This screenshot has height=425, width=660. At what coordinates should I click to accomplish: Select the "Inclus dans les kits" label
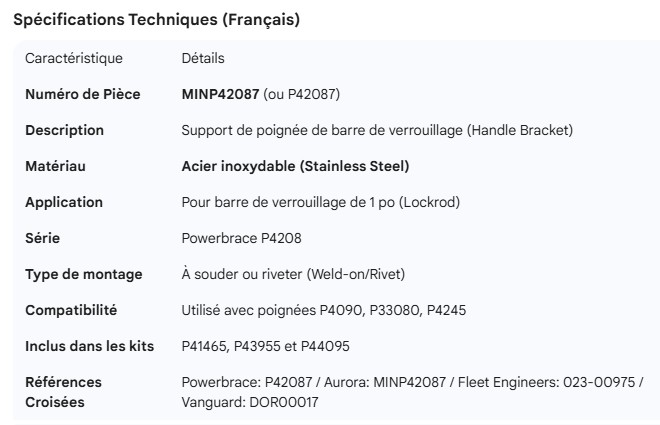click(90, 346)
